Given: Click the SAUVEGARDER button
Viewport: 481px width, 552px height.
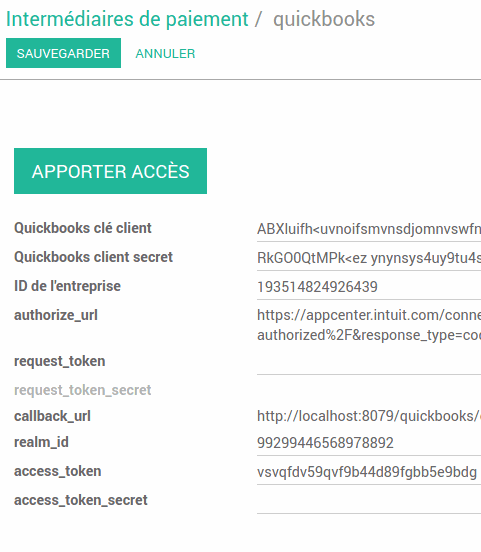Looking at the screenshot, I should (63, 53).
